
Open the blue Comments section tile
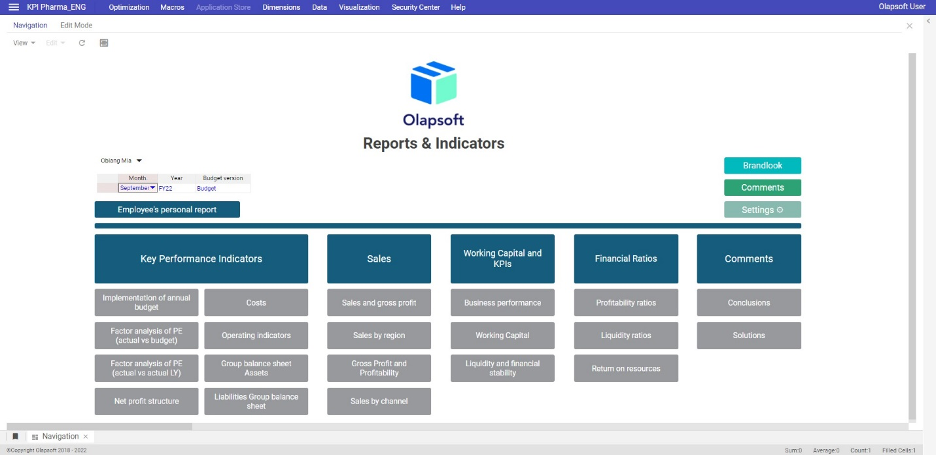[749, 258]
